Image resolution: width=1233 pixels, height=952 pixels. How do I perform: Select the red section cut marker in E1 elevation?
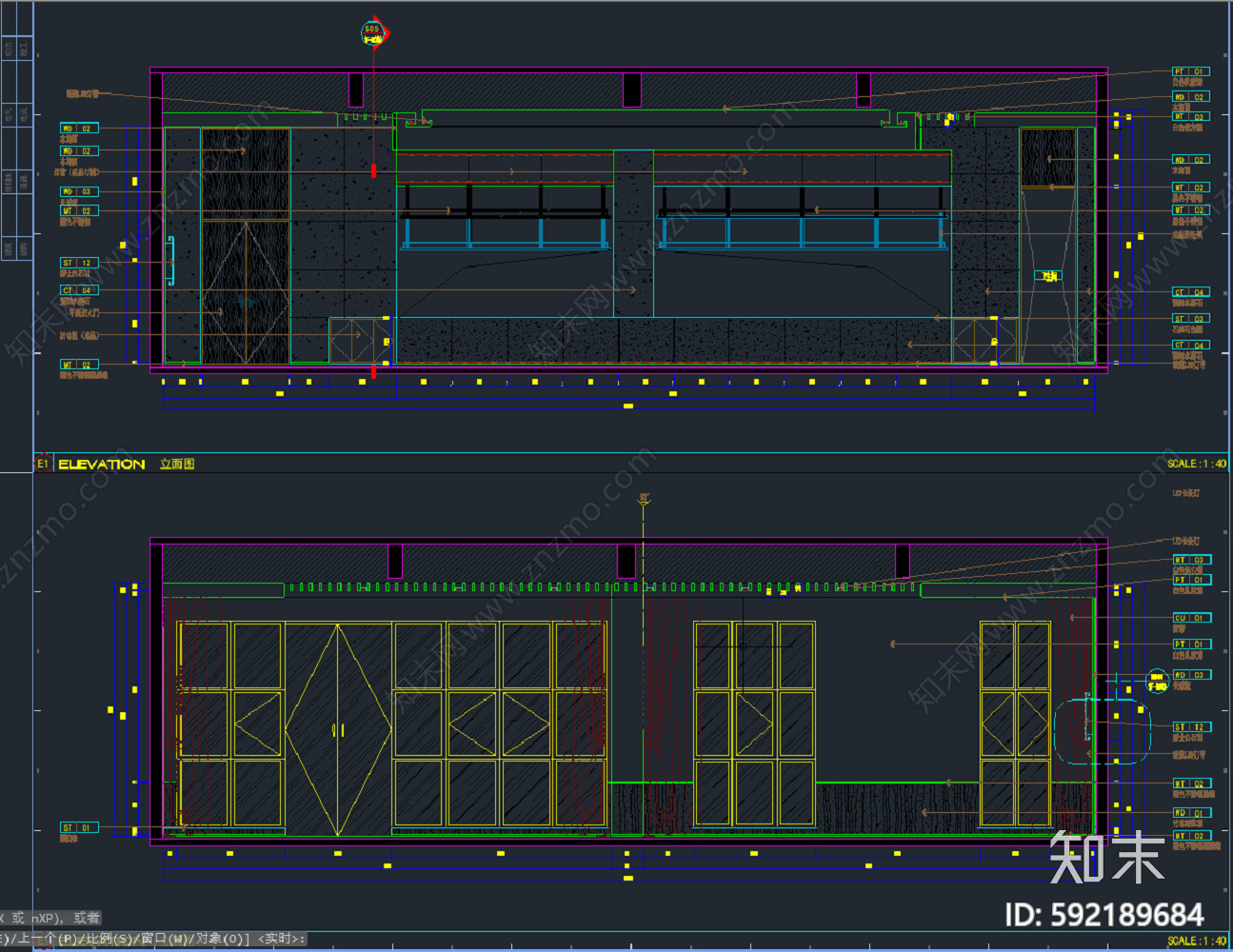373,171
